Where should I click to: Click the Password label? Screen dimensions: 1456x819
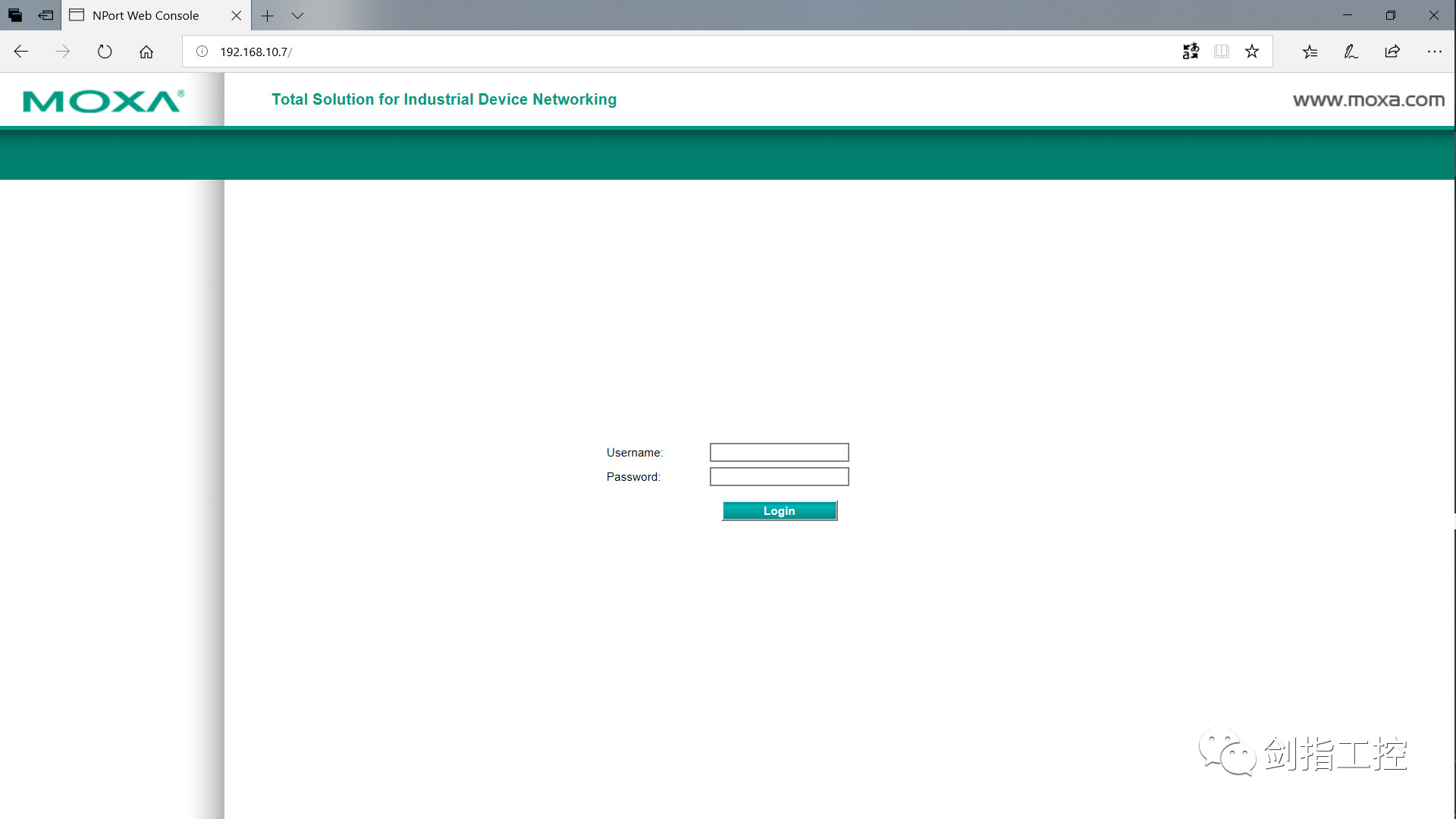(x=634, y=477)
